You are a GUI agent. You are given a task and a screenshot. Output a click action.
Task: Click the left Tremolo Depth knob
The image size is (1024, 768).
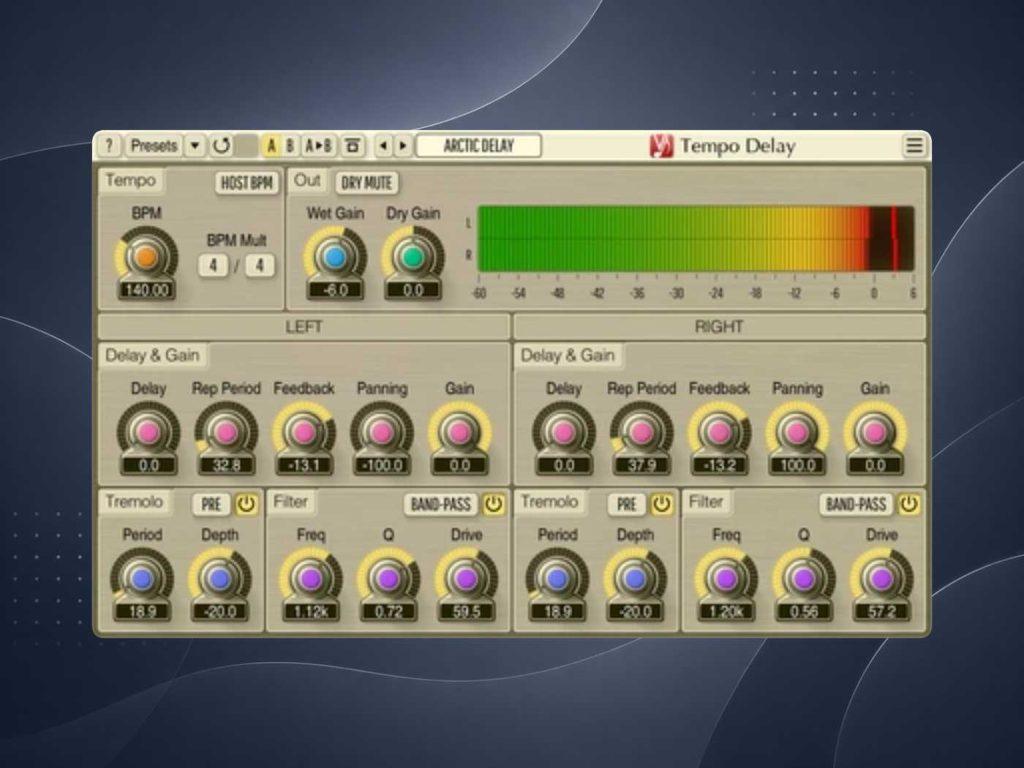click(219, 578)
